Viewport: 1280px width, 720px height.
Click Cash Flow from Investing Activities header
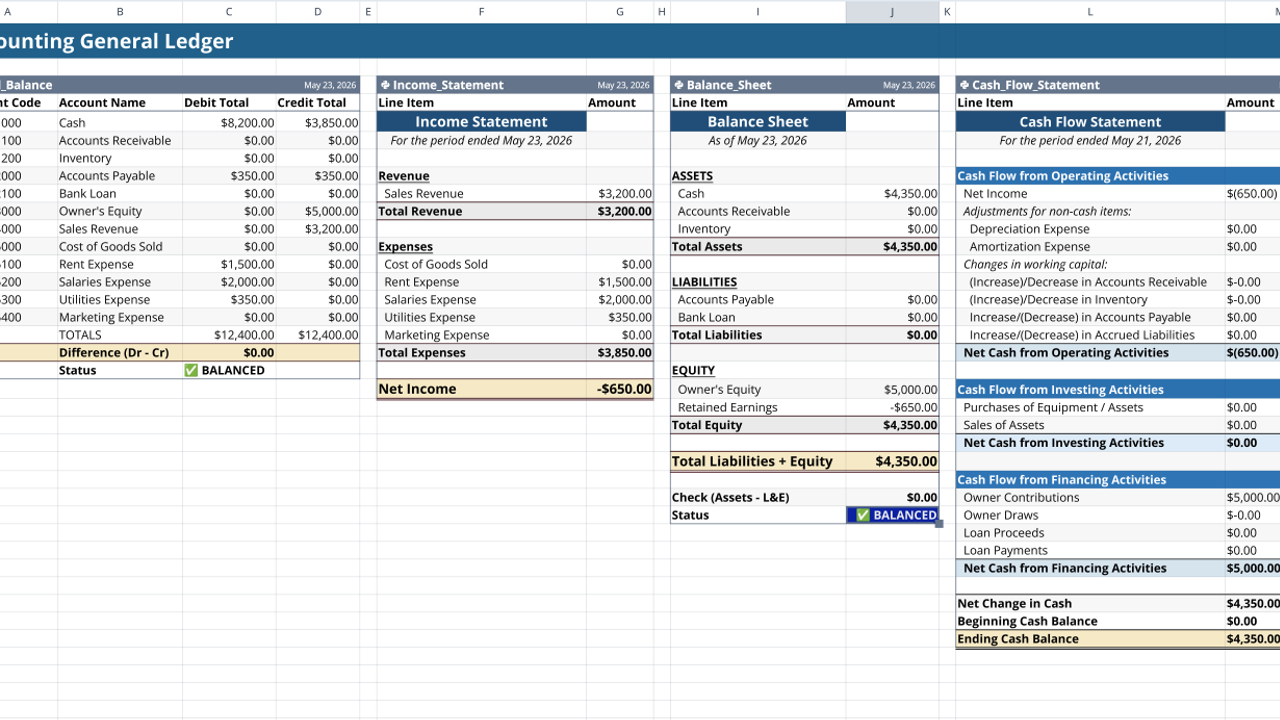pos(1090,390)
